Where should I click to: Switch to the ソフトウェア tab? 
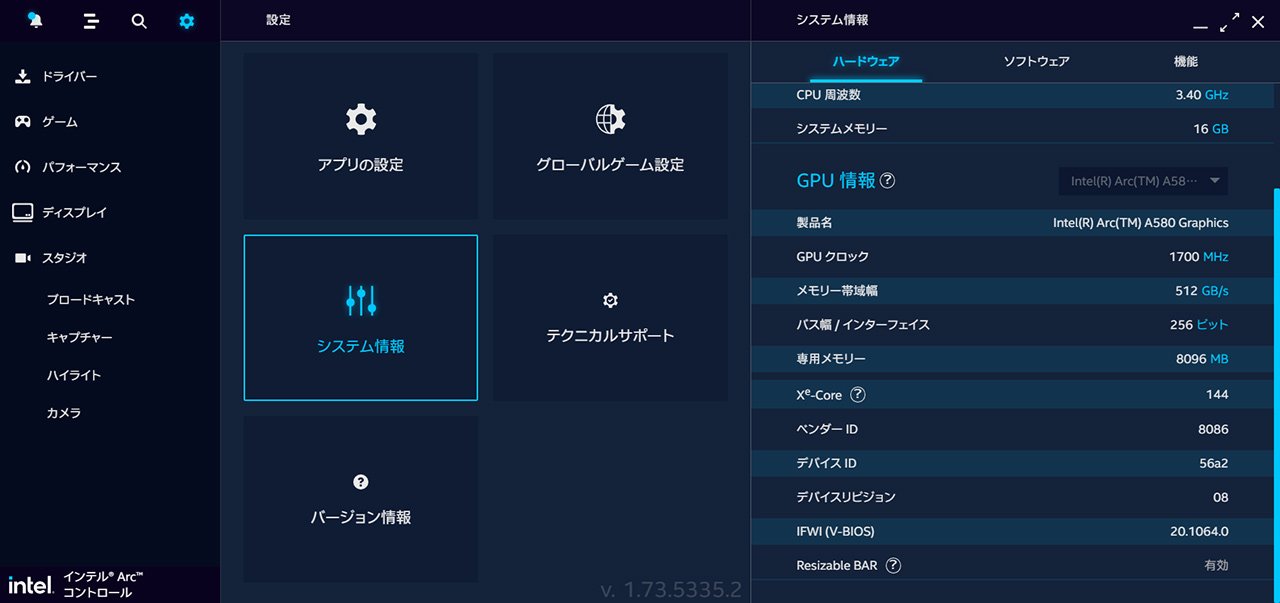pos(1036,62)
